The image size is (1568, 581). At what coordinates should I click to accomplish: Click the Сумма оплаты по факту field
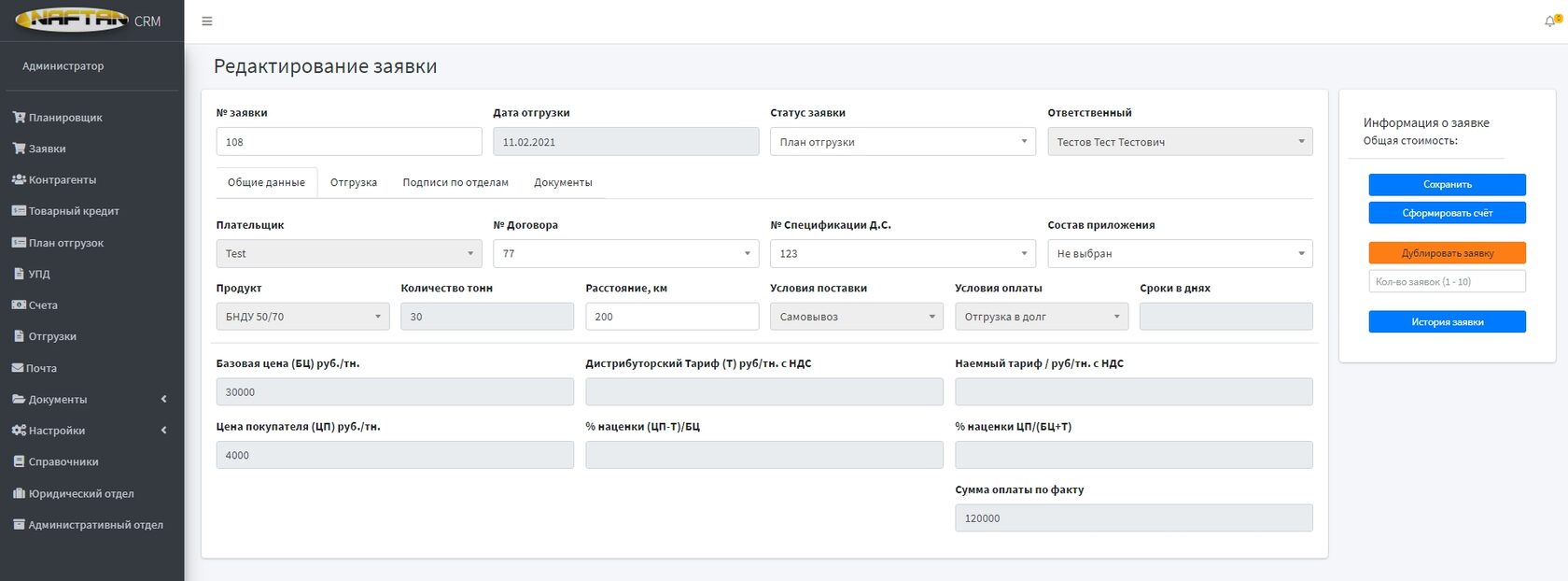pos(1134,518)
